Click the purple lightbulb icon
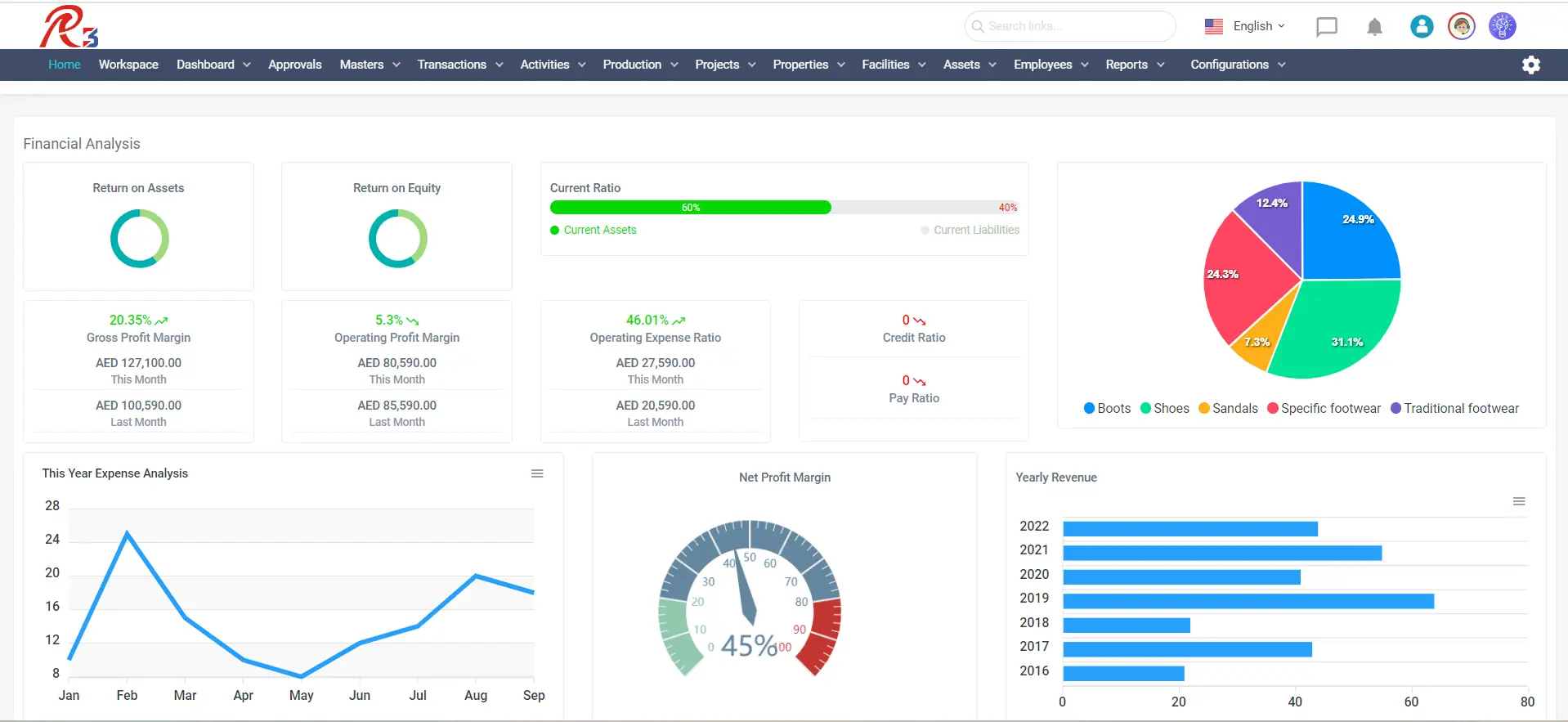The image size is (1568, 722). click(x=1502, y=26)
